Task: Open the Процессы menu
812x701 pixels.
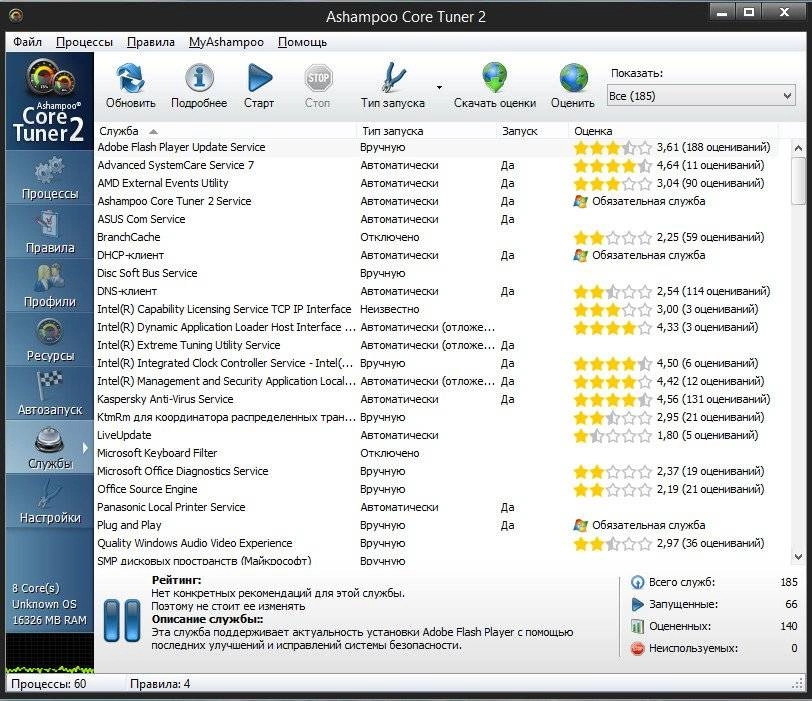Action: click(x=84, y=42)
